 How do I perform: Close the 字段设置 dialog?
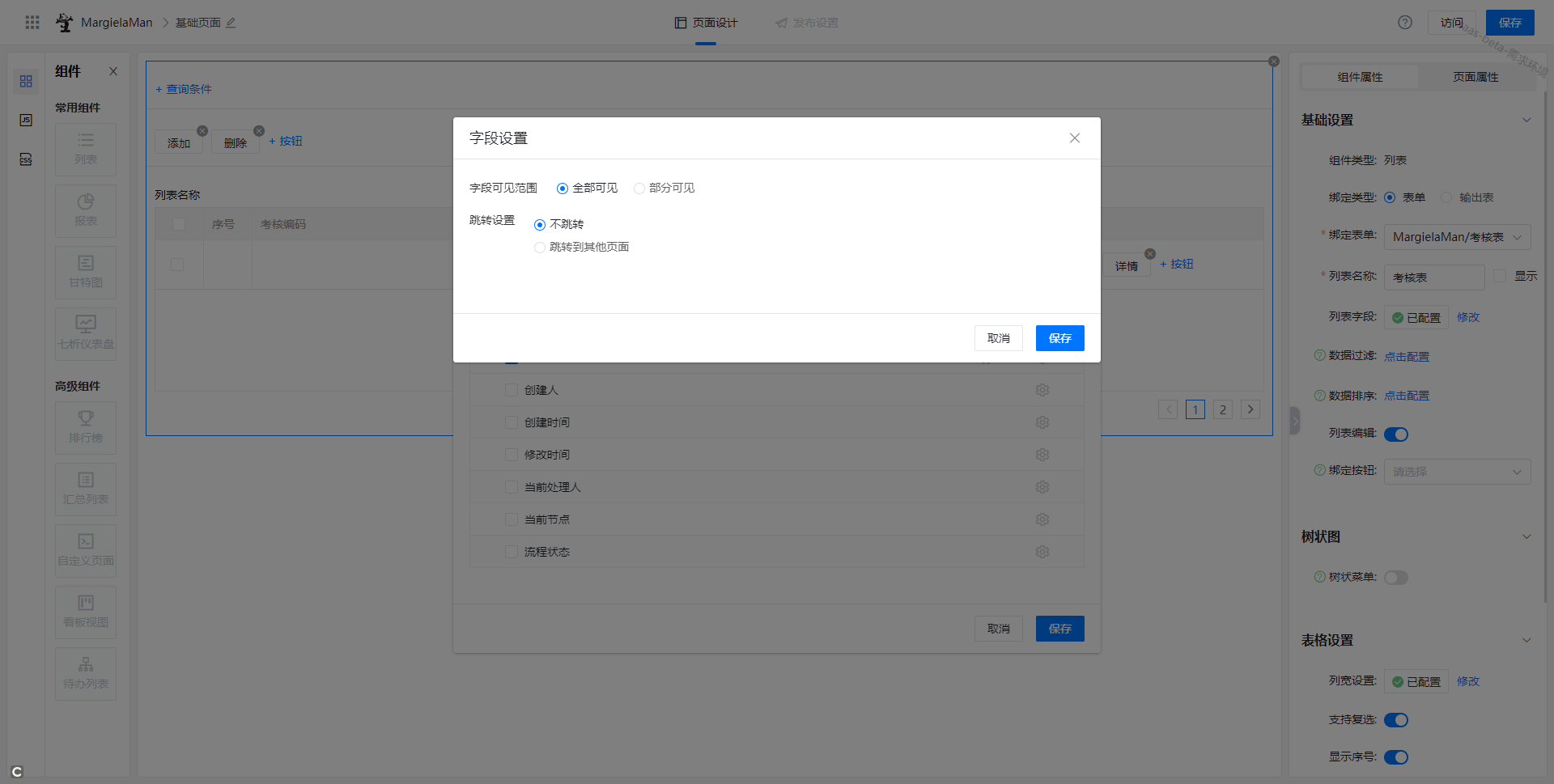click(1075, 138)
